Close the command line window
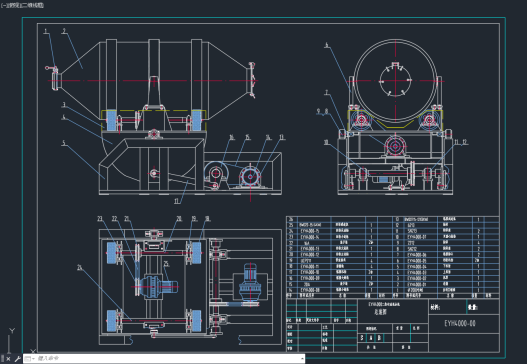The image size is (527, 364). tap(8, 359)
